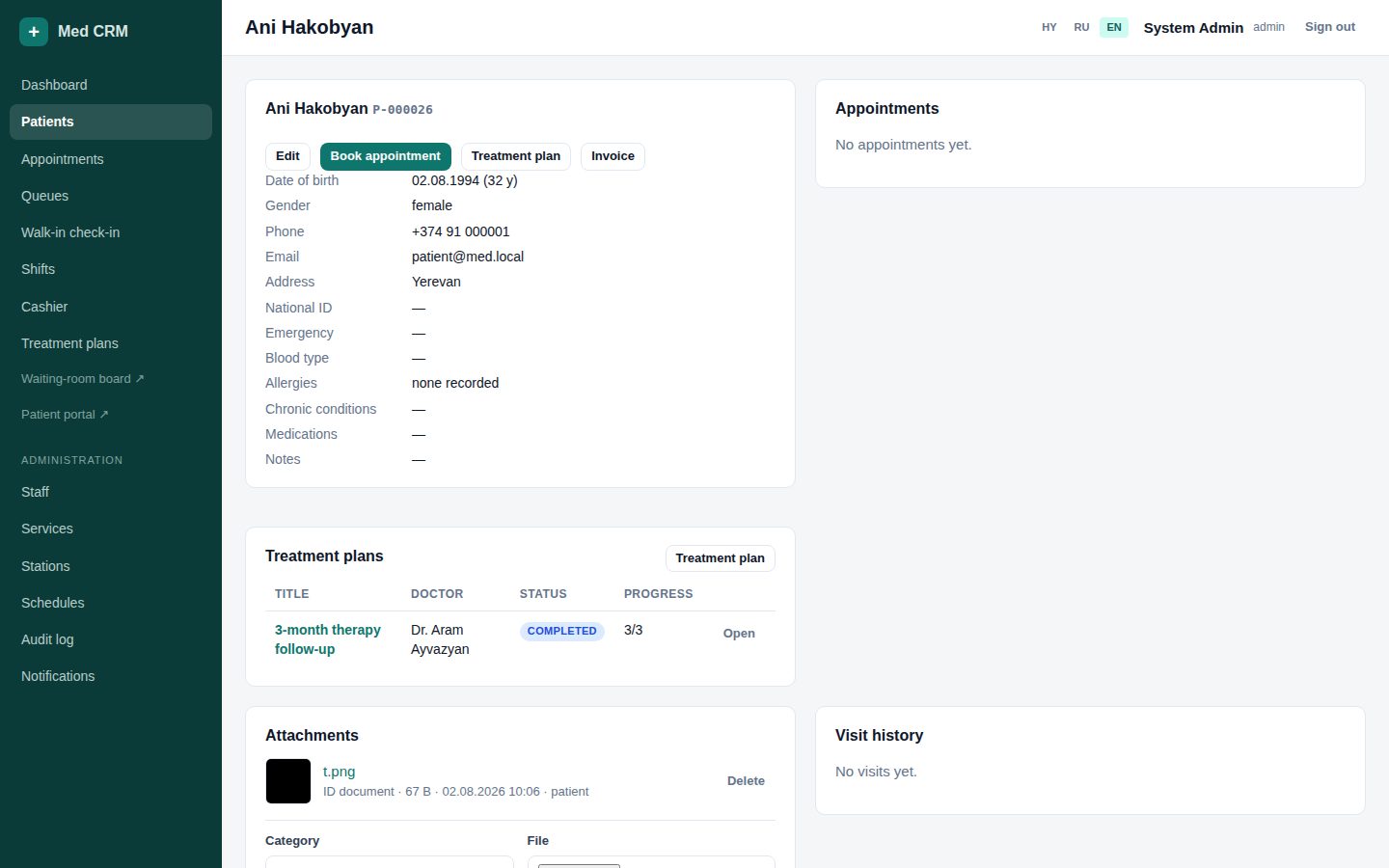Viewport: 1389px width, 868px height.
Task: Click the phone number +374 91 000001
Action: (x=460, y=231)
